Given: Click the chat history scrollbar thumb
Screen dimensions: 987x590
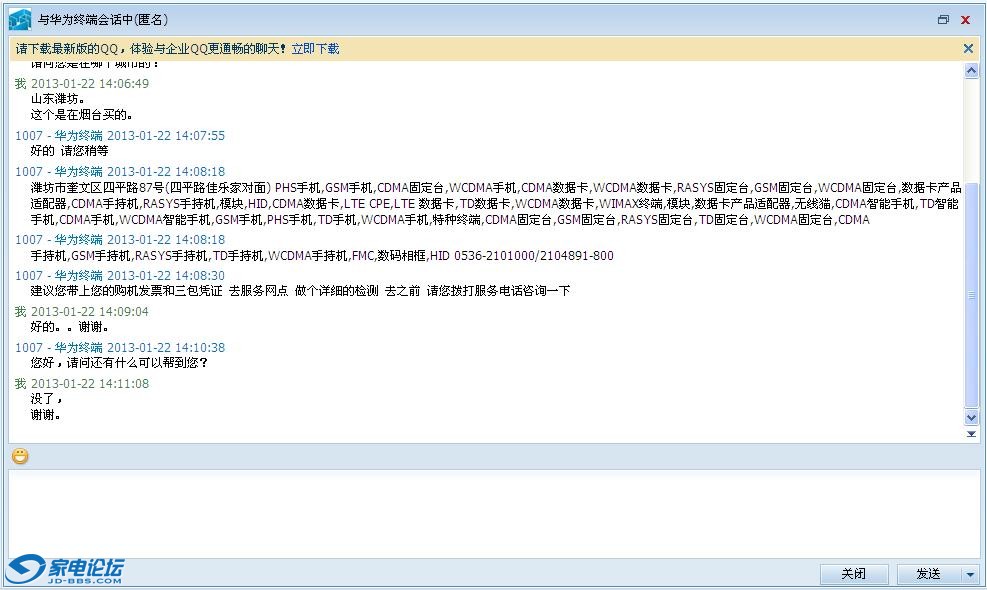Looking at the screenshot, I should click(x=971, y=295).
